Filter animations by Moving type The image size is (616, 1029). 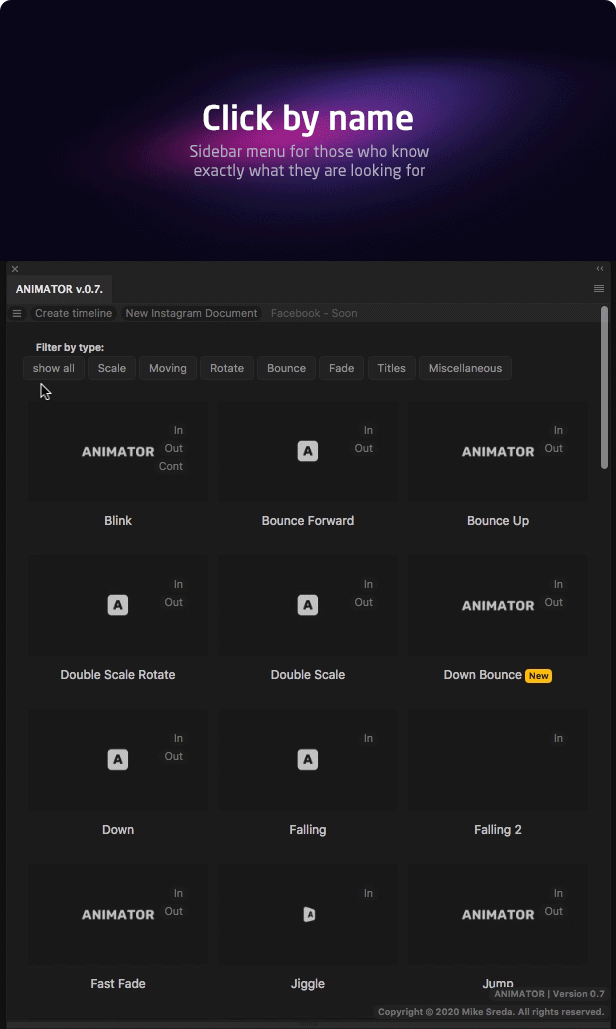(x=168, y=368)
